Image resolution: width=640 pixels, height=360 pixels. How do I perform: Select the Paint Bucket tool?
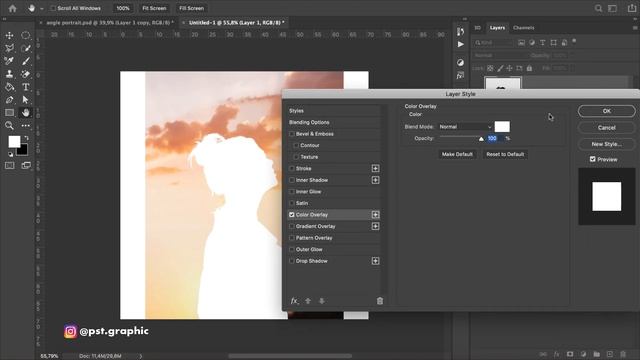click(x=9, y=87)
